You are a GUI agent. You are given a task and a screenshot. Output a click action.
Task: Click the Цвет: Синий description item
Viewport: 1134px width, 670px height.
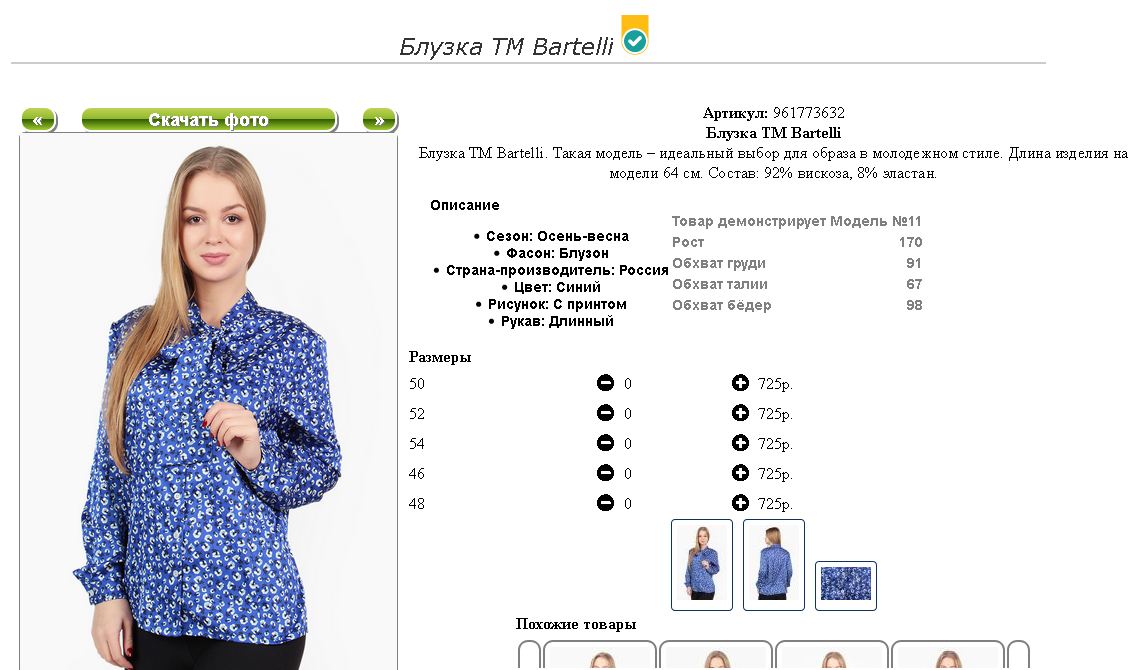[x=557, y=287]
